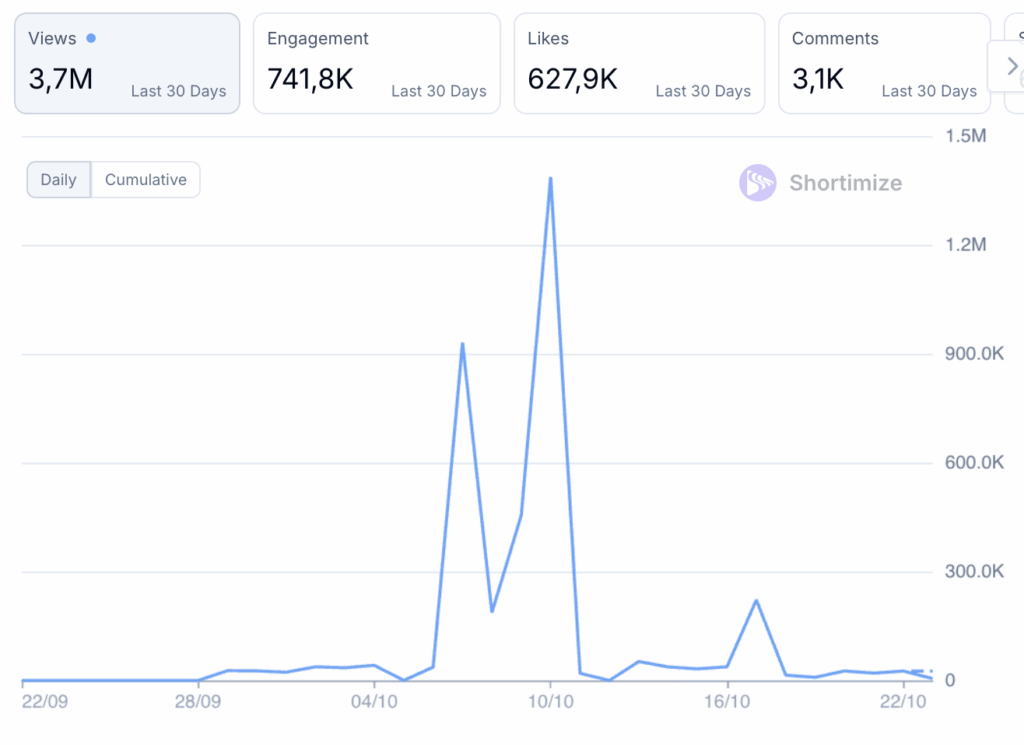The height and width of the screenshot is (745, 1024).
Task: Click the 04/10 x-axis date label
Action: (x=374, y=701)
